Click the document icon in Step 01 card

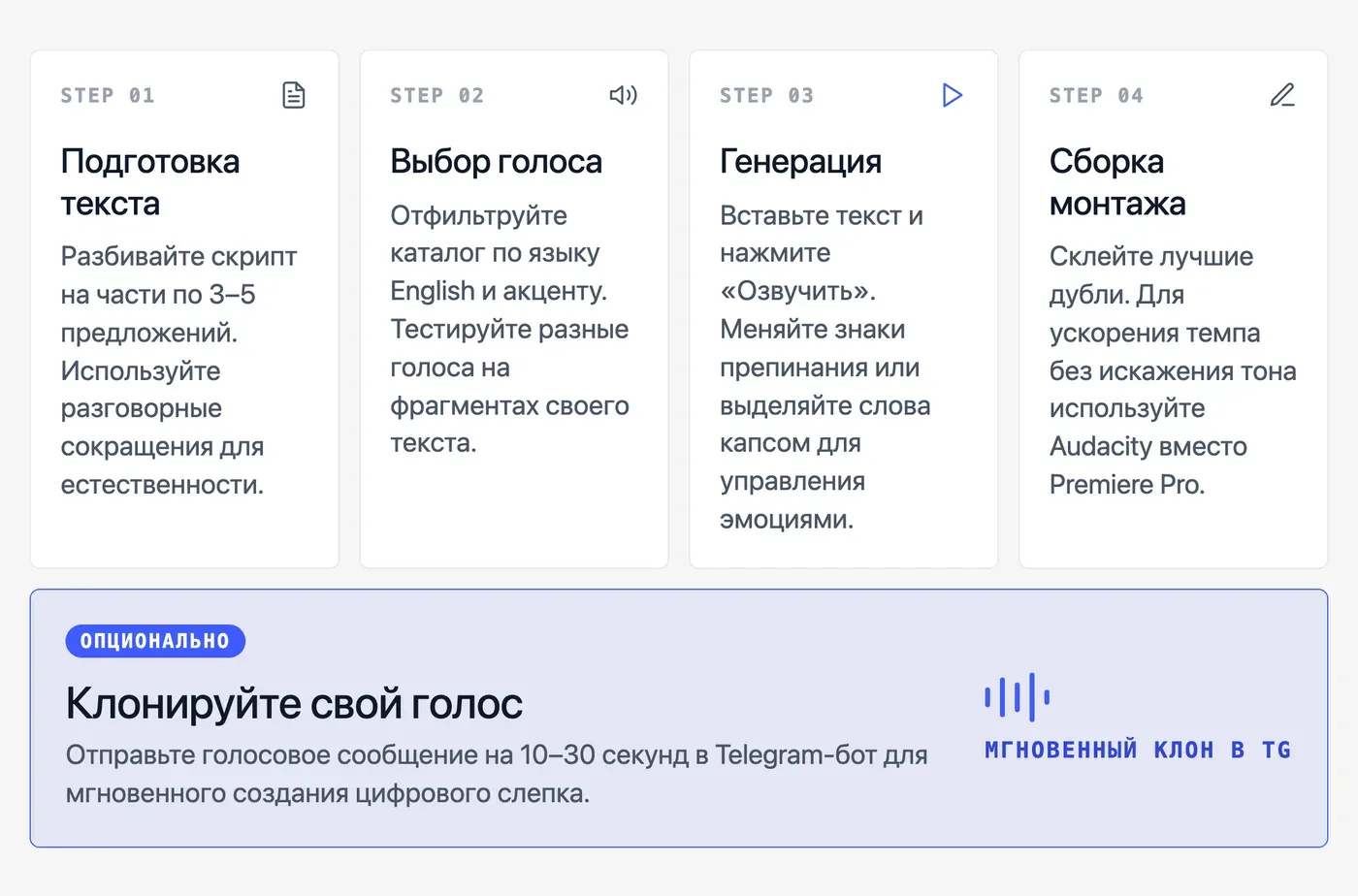tap(294, 95)
